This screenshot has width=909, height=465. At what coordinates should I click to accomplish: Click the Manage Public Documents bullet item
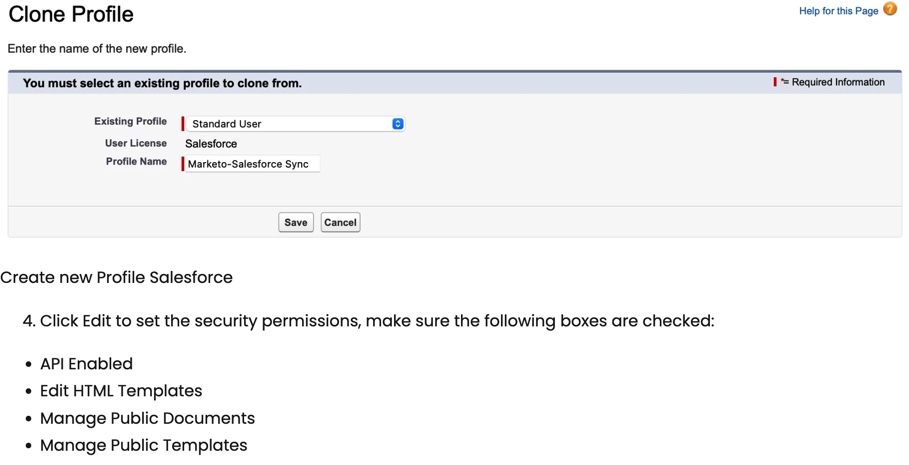(147, 418)
